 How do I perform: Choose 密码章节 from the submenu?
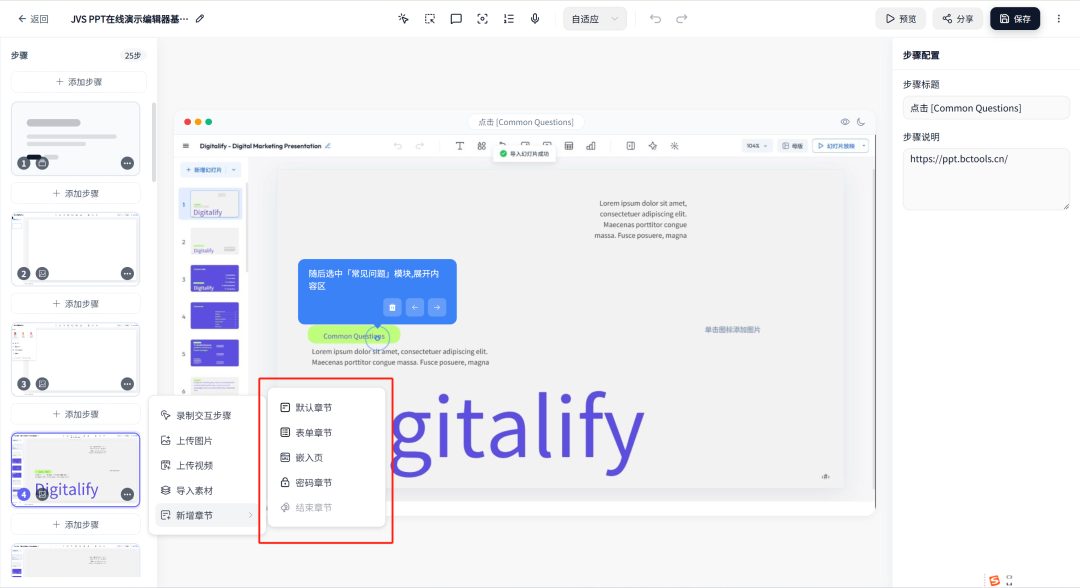coord(326,483)
